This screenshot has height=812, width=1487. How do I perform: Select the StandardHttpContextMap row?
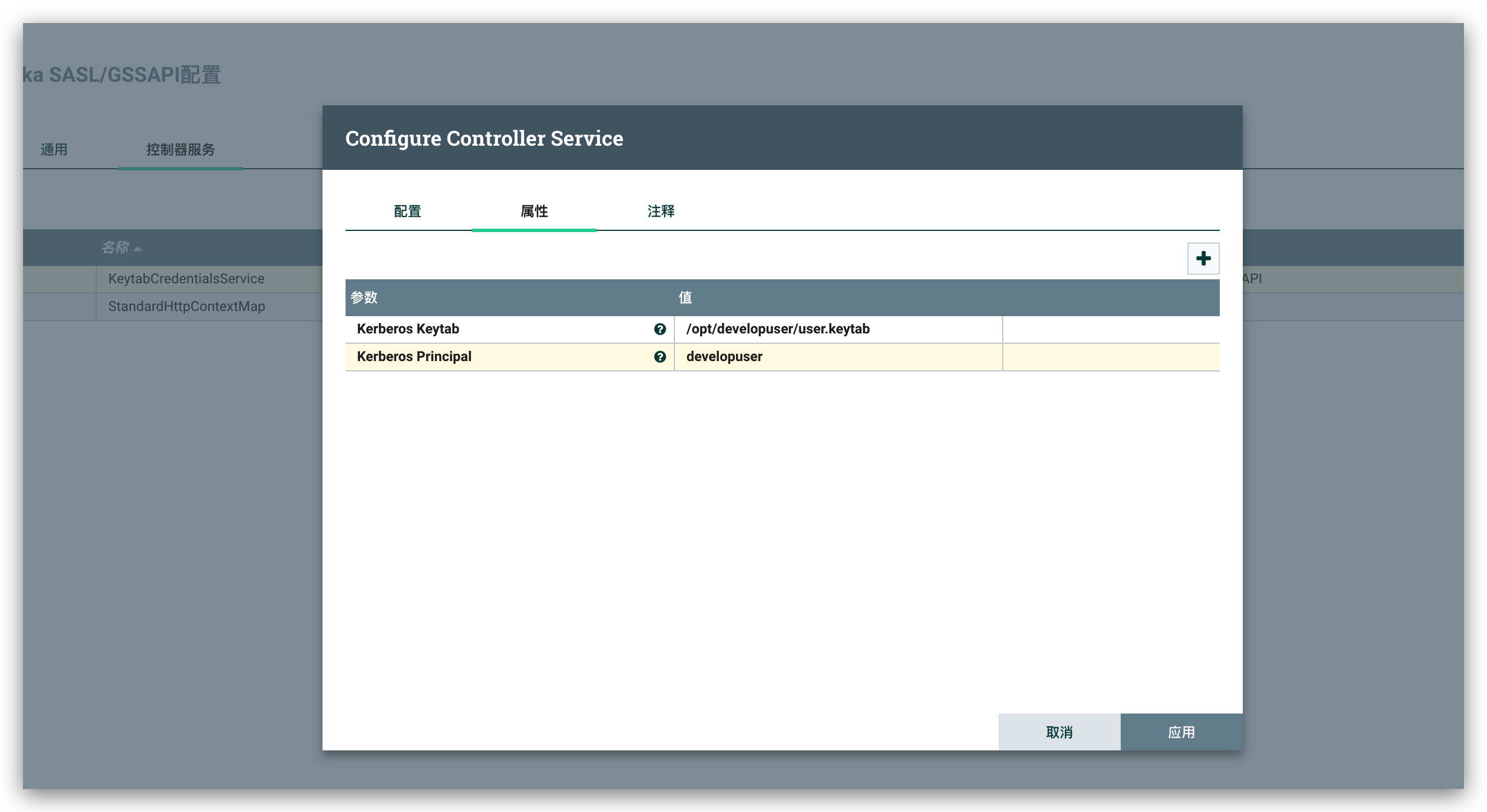(x=186, y=306)
